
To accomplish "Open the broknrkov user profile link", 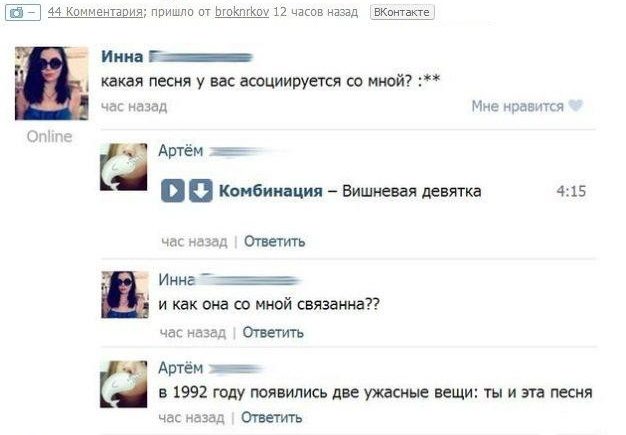I will coord(242,12).
